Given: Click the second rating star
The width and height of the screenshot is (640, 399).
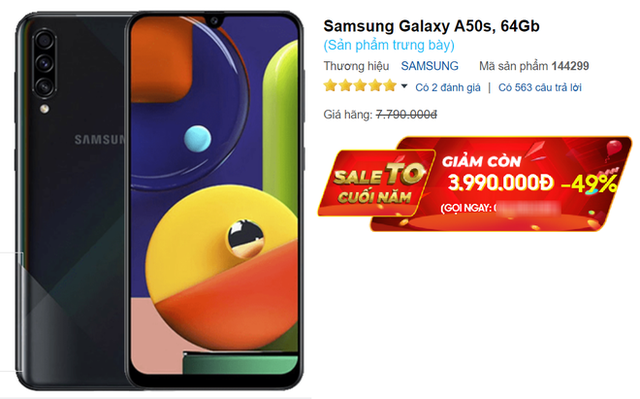Looking at the screenshot, I should tap(345, 86).
